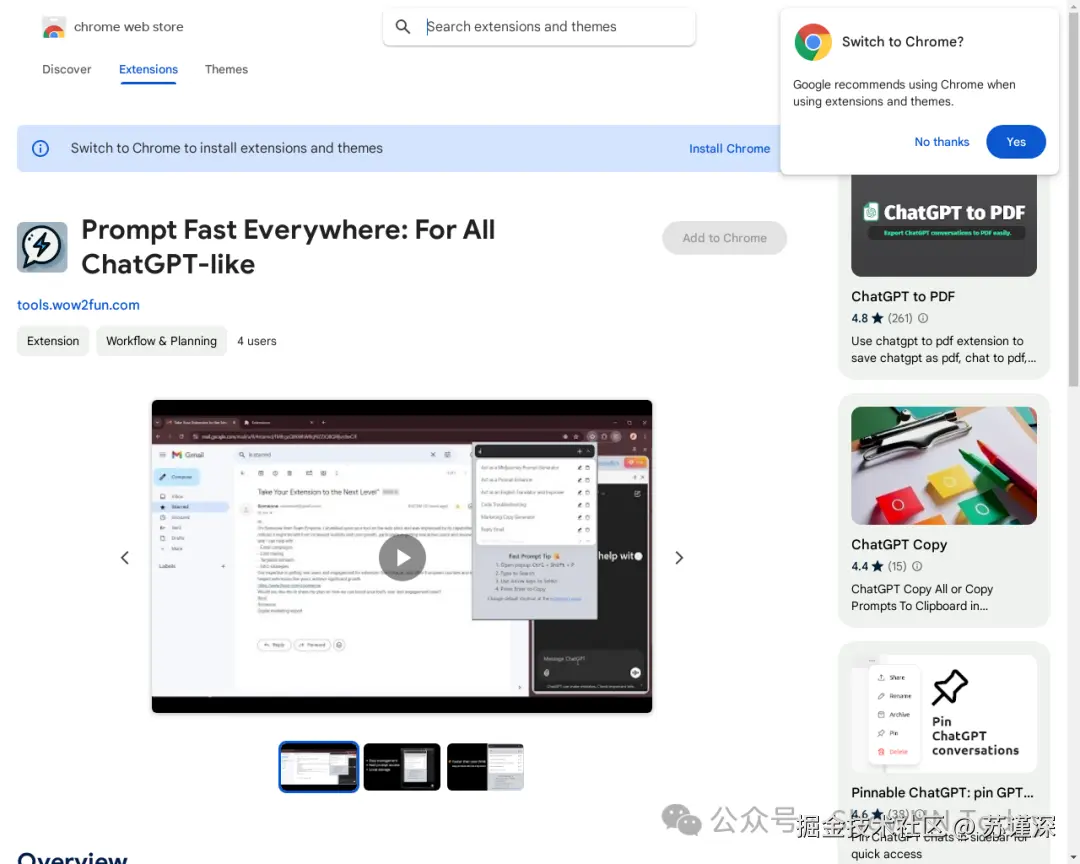
Task: Open the ChatGPT to PDF banner image
Action: [944, 225]
